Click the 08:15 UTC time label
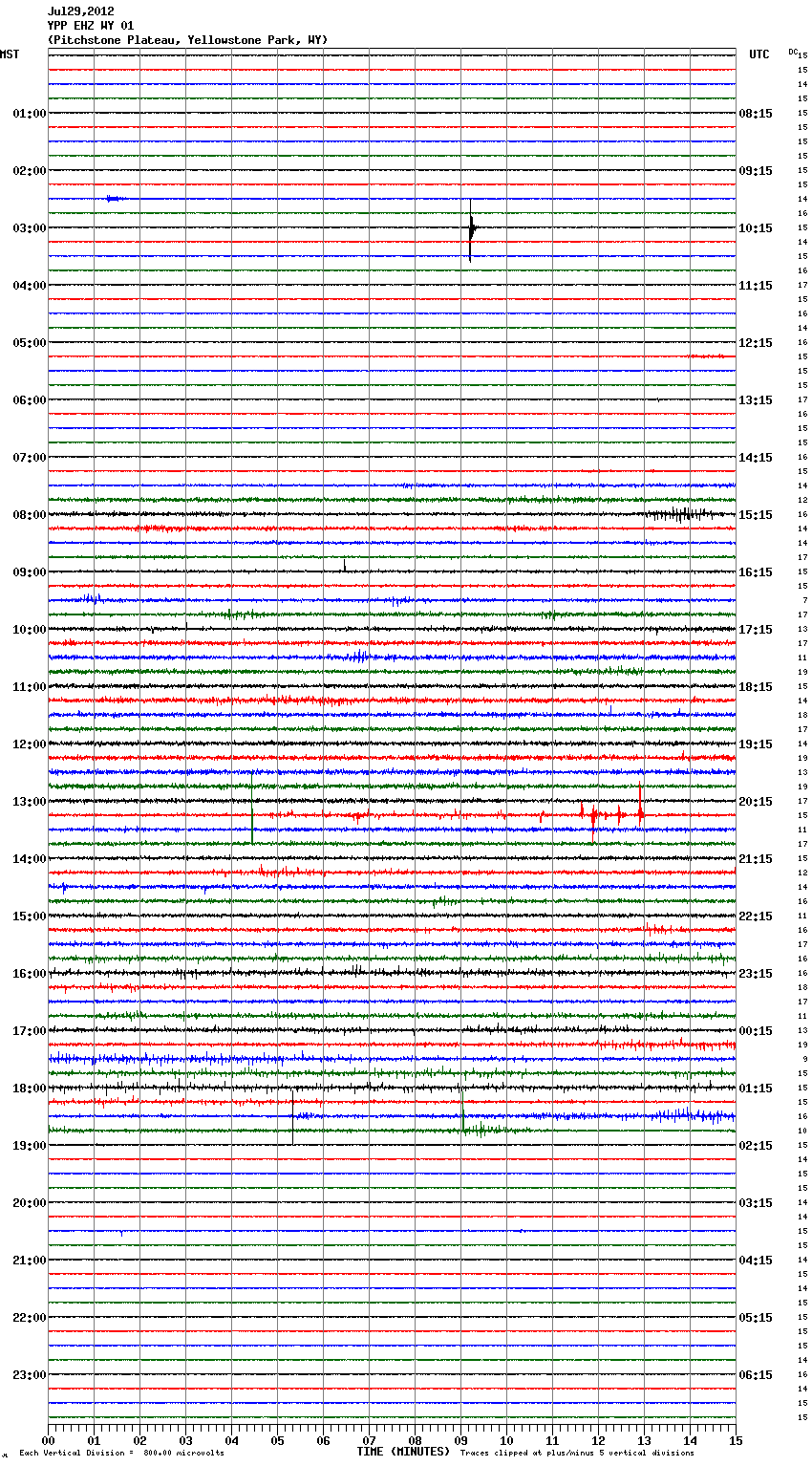 [756, 114]
